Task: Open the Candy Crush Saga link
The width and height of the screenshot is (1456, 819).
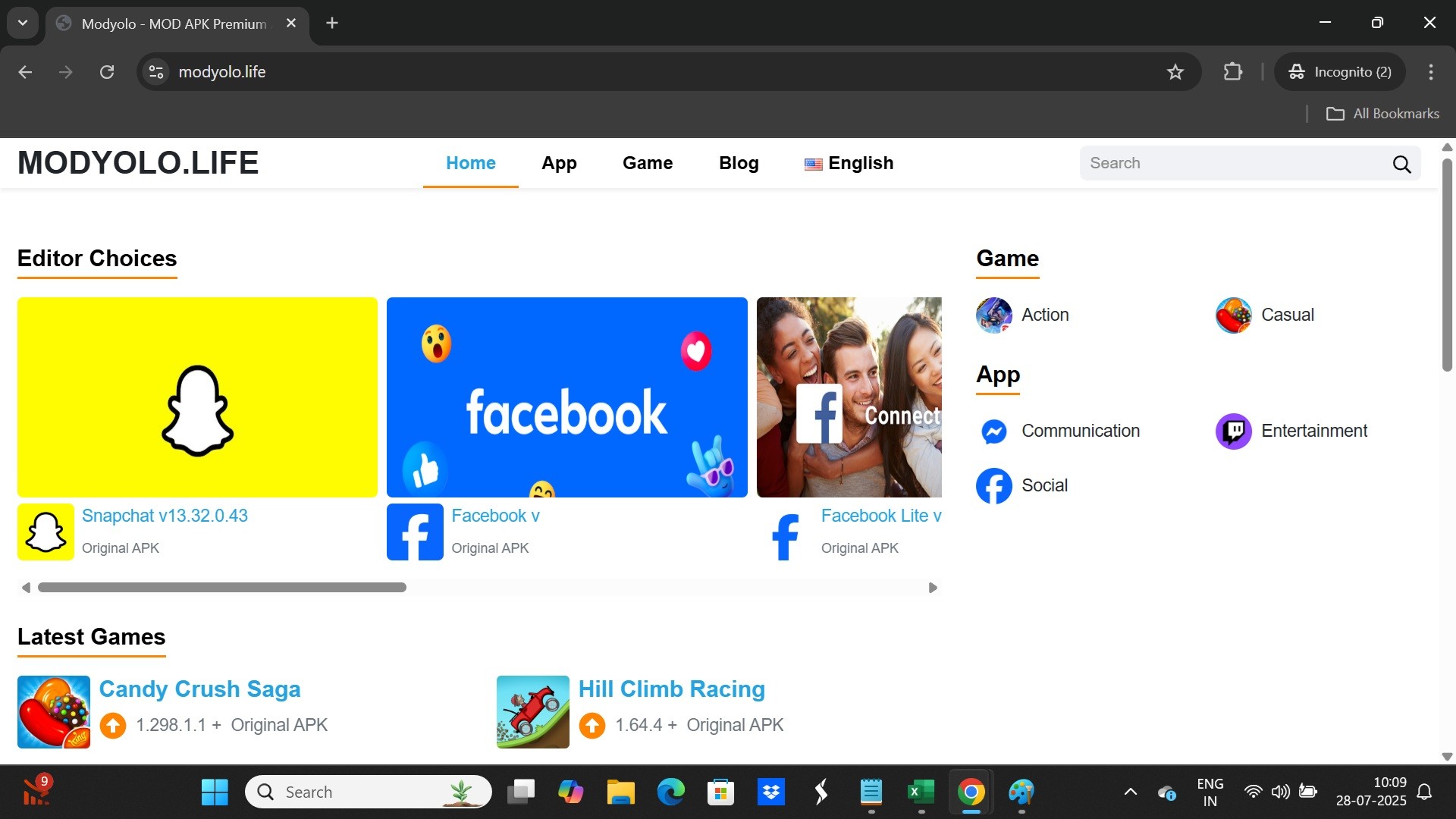Action: pos(199,689)
